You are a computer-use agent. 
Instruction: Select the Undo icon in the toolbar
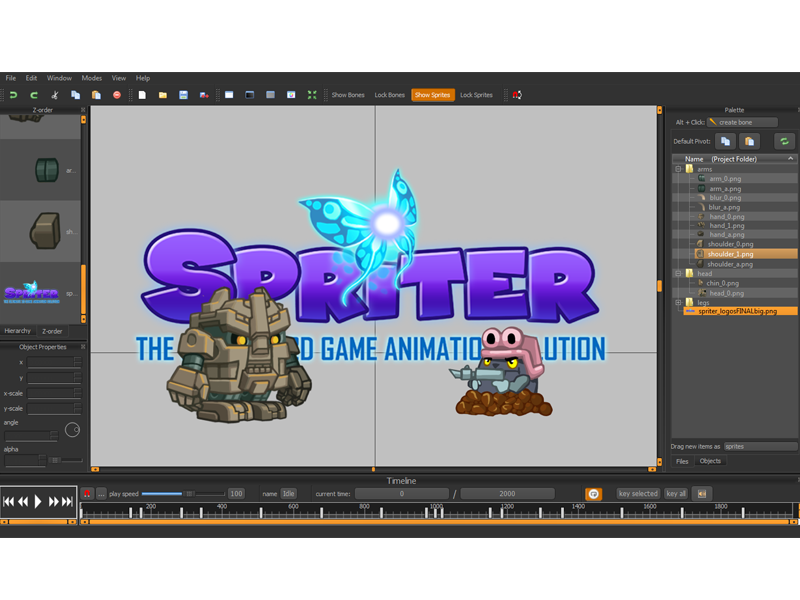pos(13,95)
